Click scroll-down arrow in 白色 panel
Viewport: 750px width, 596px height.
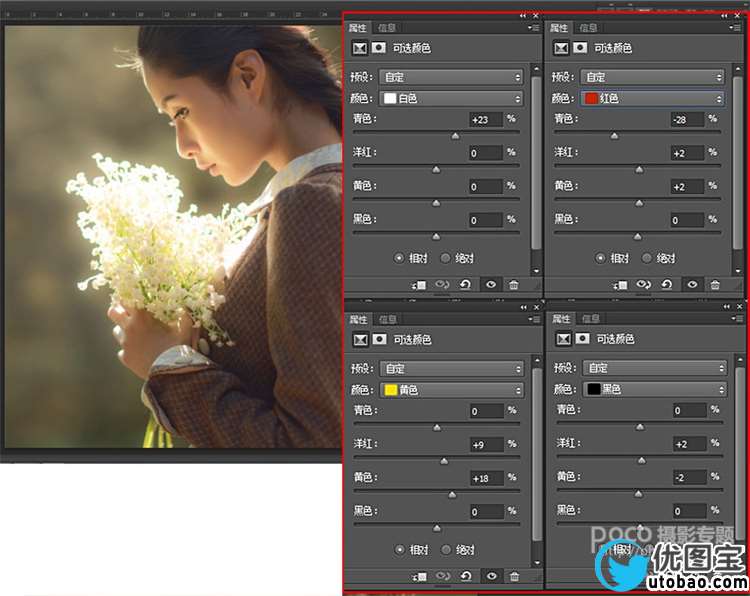536,271
